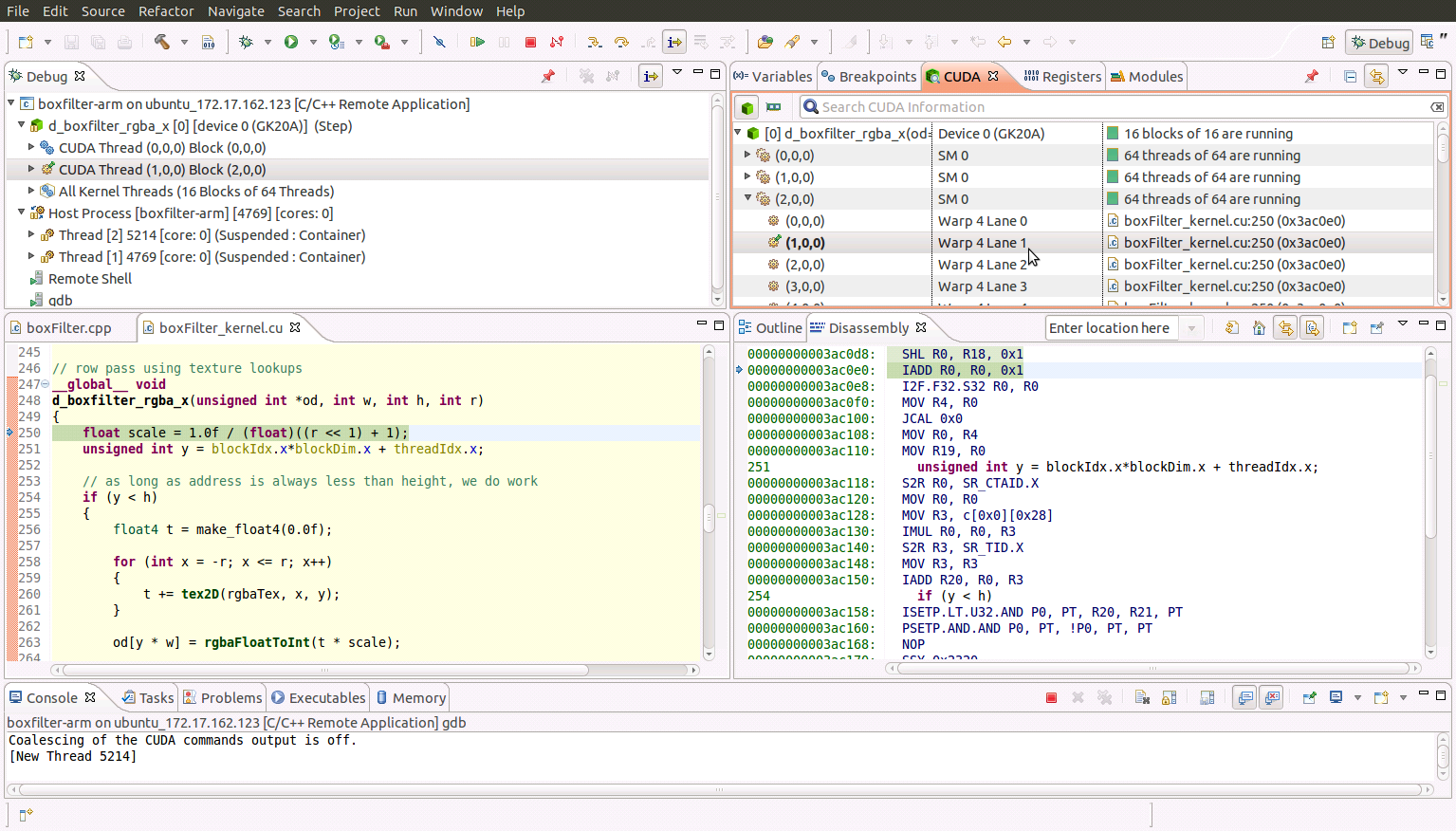This screenshot has height=831, width=1456.
Task: Open the Navigate menu
Action: (235, 11)
